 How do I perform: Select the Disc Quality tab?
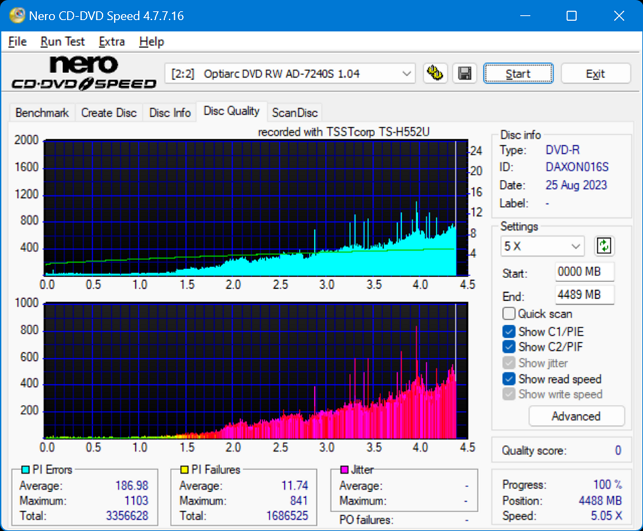tap(232, 111)
